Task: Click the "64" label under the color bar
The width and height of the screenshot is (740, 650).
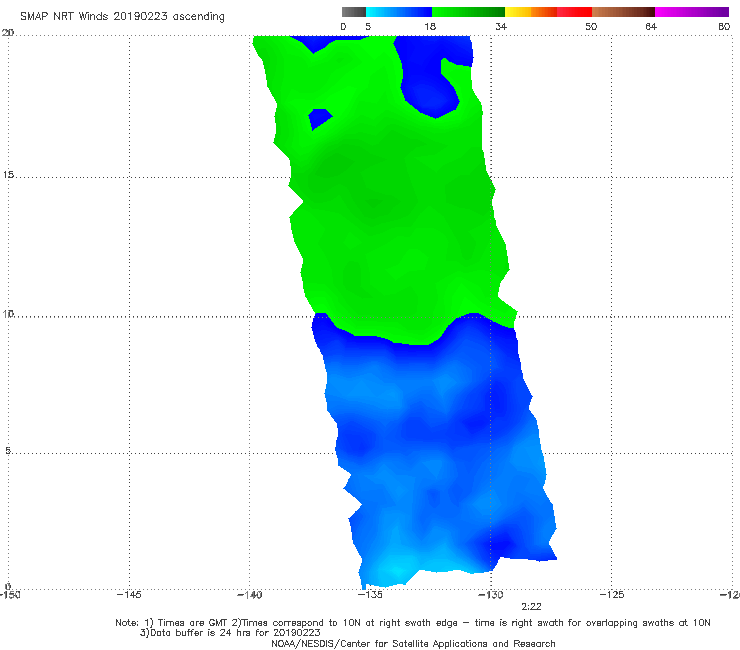Action: pyautogui.click(x=651, y=27)
